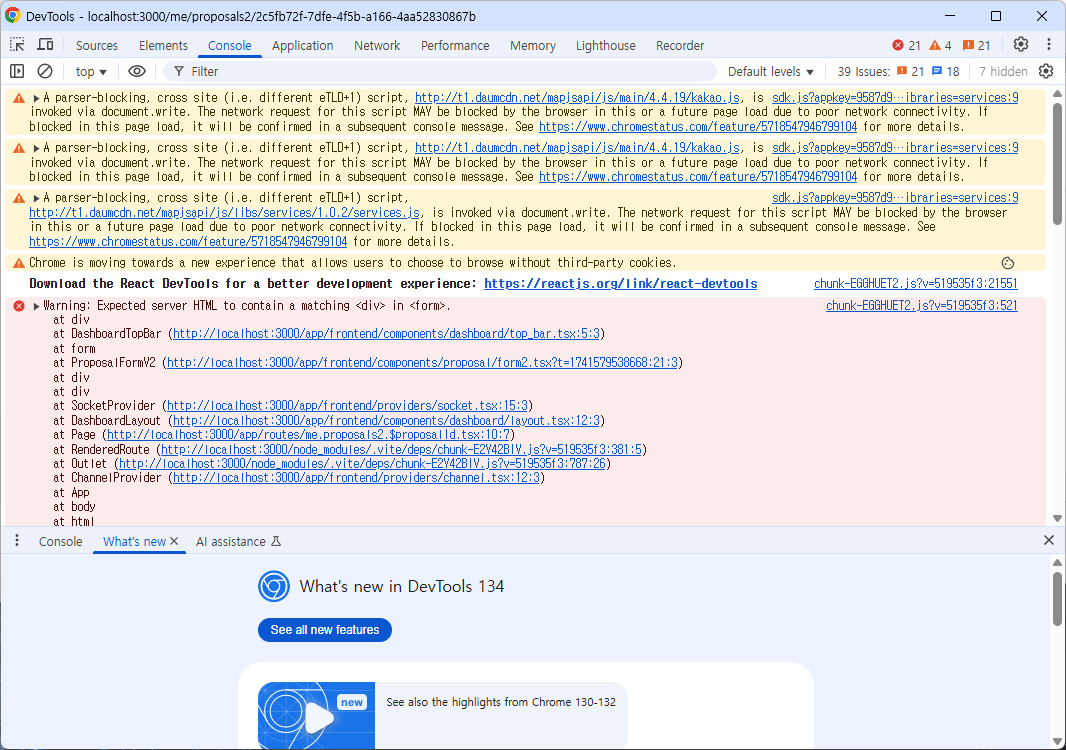The height and width of the screenshot is (750, 1066).
Task: Open the react-devtools link
Action: [x=620, y=284]
